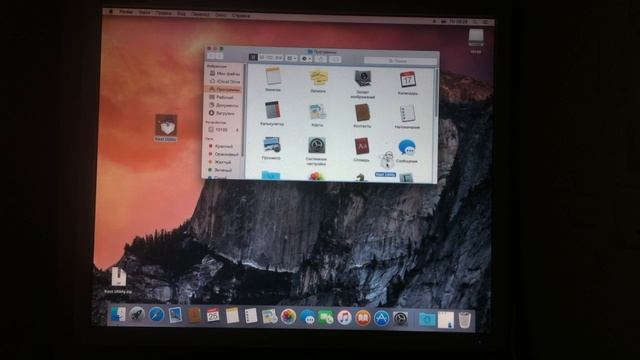Click the Share button in Finder toolbar
Viewport: 640px width, 360px height.
point(321,59)
